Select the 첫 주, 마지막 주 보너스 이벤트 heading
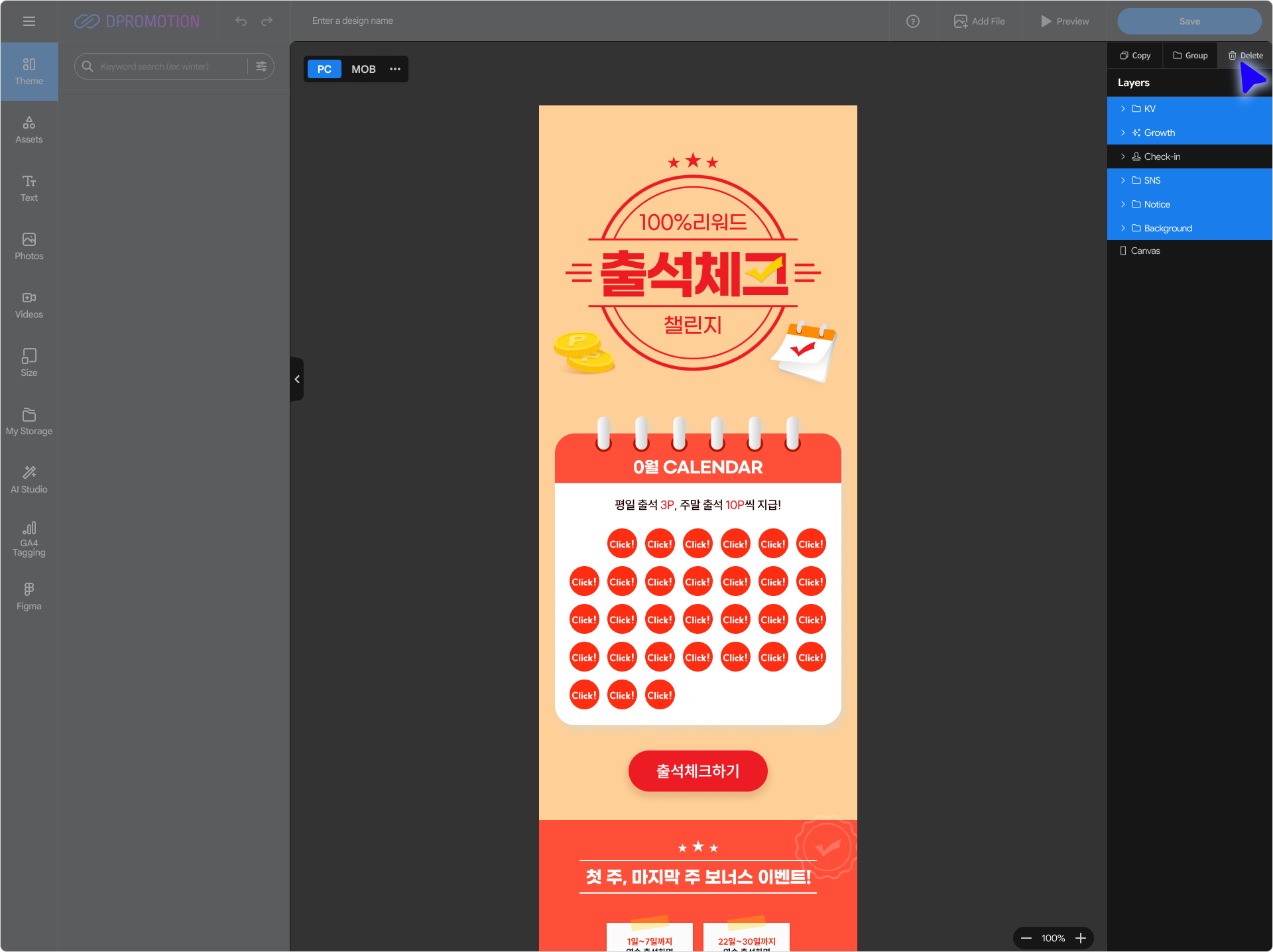The height and width of the screenshot is (952, 1273). click(698, 877)
